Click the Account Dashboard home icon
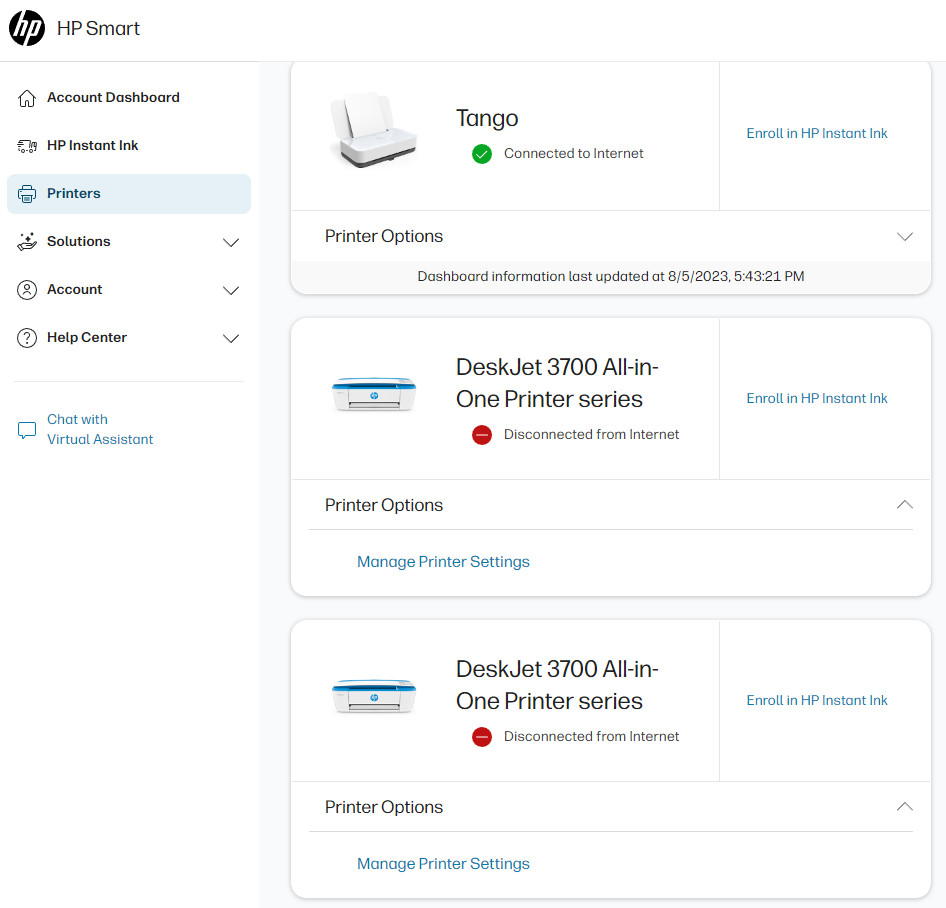The height and width of the screenshot is (908, 946). pyautogui.click(x=27, y=98)
